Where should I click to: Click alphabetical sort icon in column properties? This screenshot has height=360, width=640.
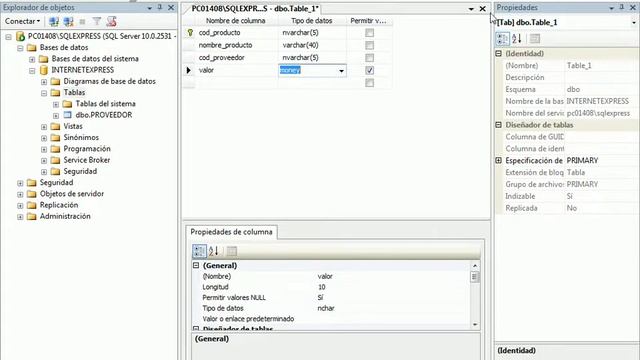pos(213,251)
